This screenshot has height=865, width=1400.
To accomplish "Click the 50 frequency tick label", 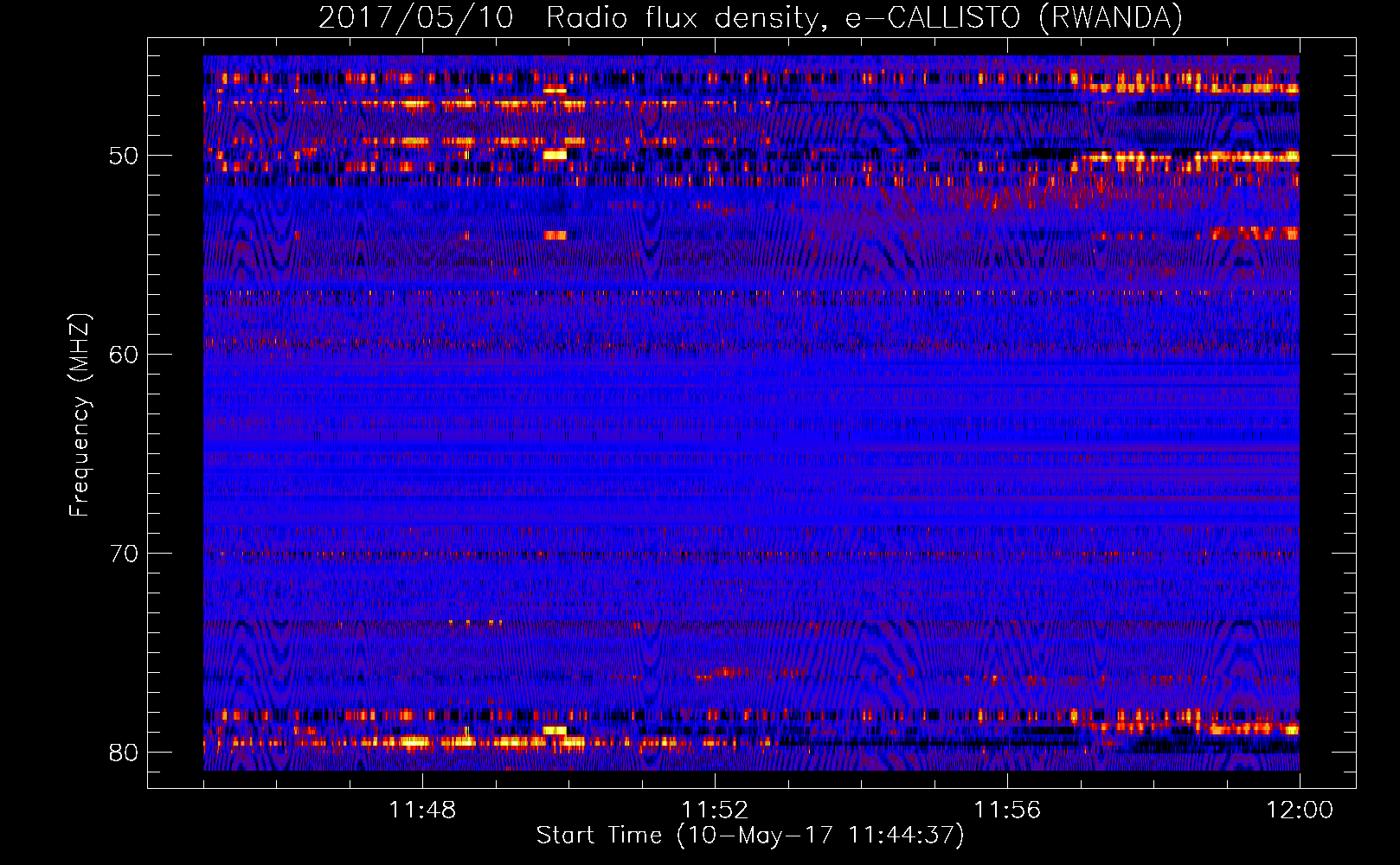I will tap(124, 156).
